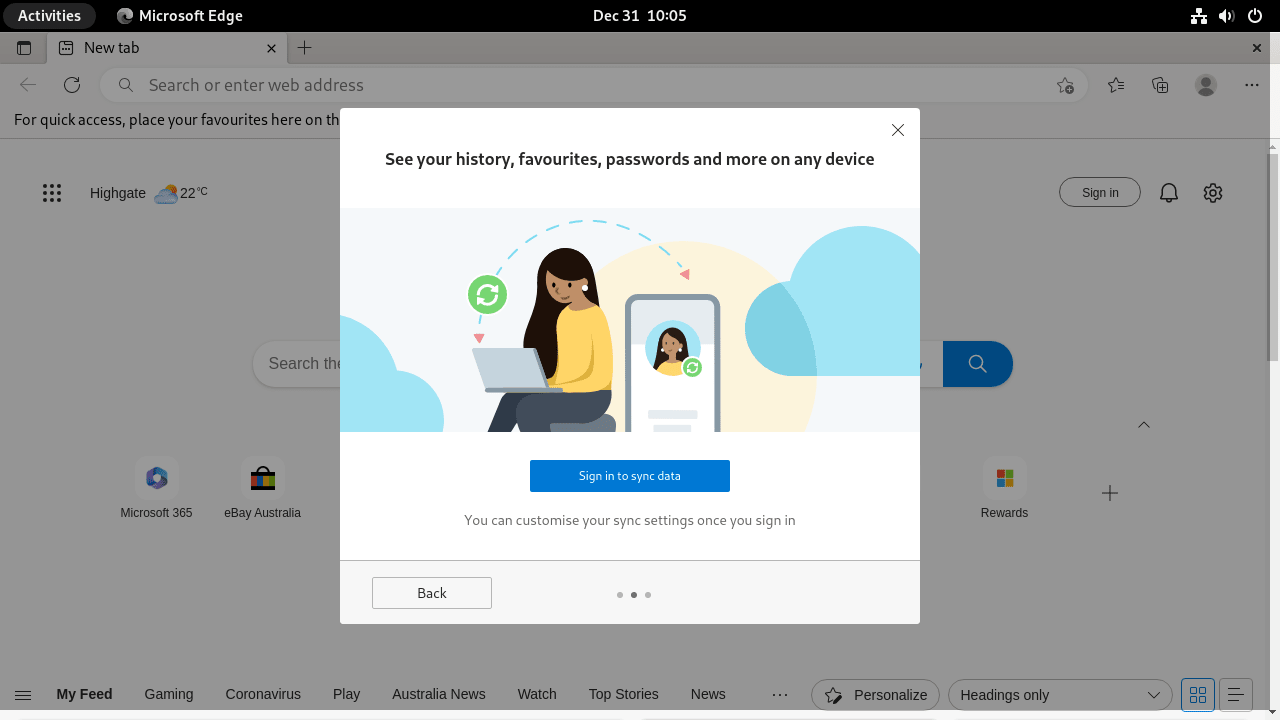Click the notifications bell icon

click(x=1168, y=192)
